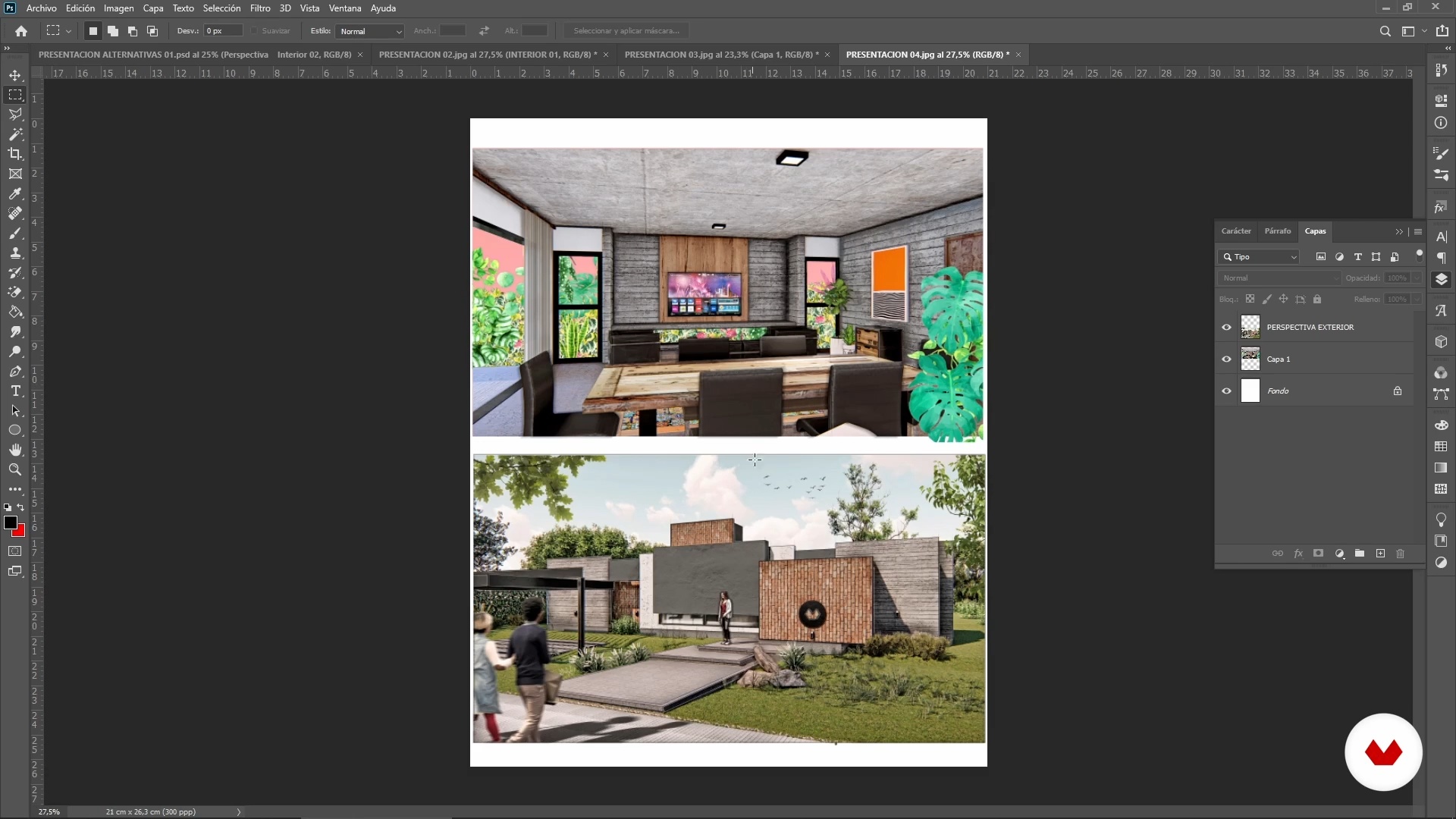The image size is (1456, 819).
Task: Select the Rectangular Marquee tool
Action: 15,95
